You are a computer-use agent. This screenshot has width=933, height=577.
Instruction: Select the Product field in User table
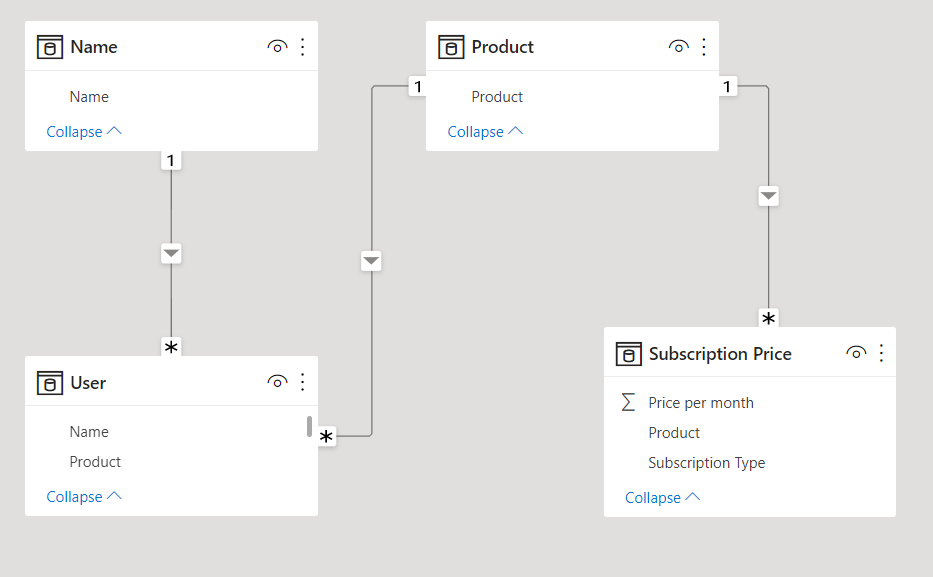tap(95, 462)
